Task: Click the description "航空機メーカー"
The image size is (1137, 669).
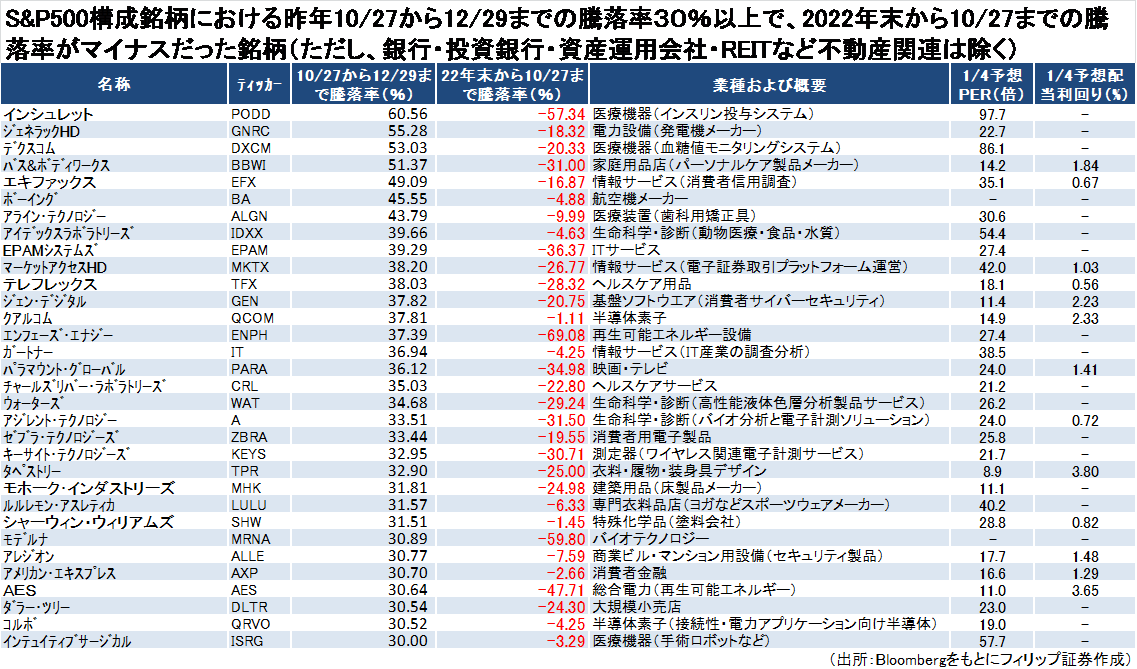Action: click(x=640, y=199)
